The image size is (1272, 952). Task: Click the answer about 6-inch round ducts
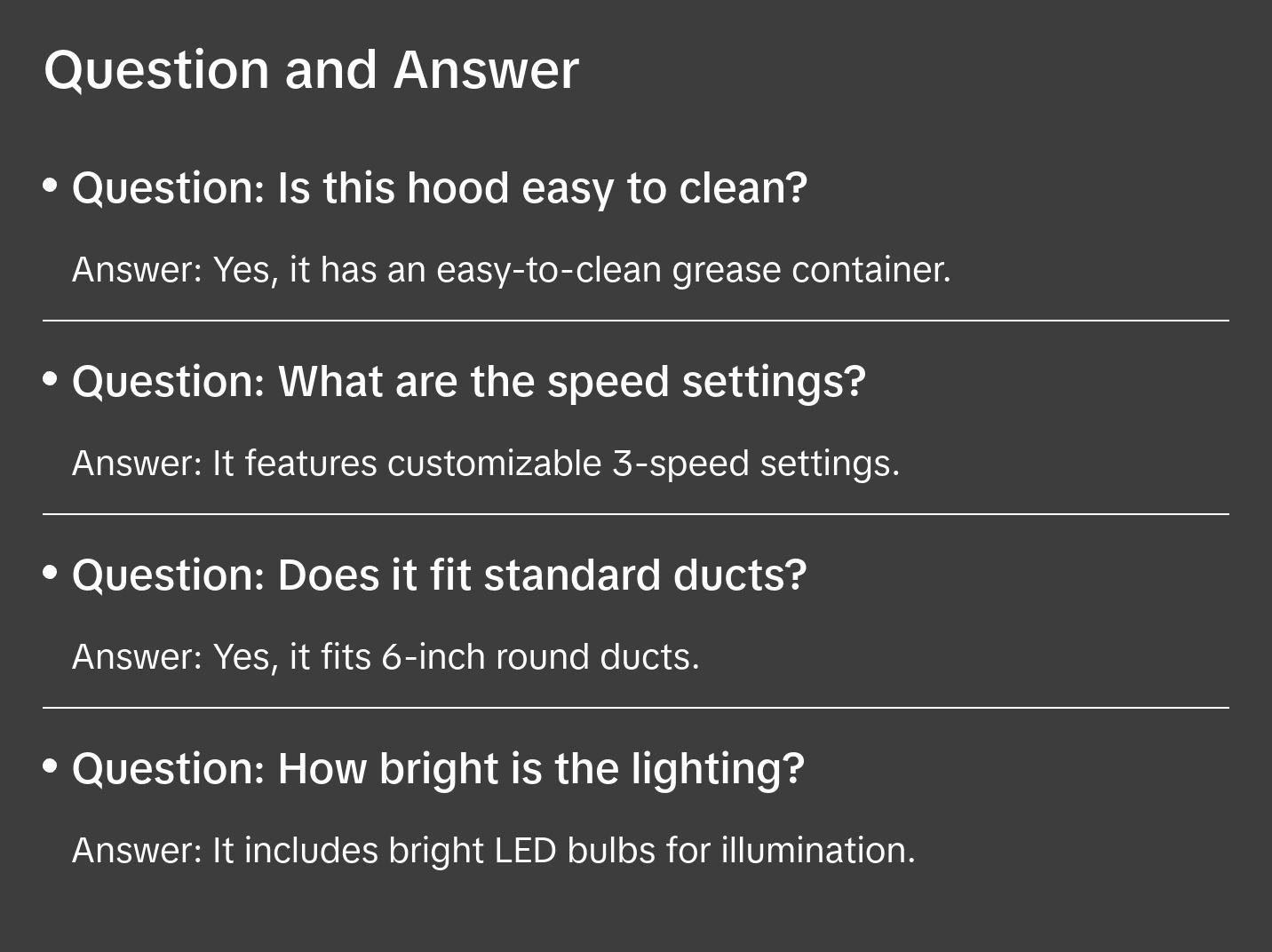tap(386, 657)
